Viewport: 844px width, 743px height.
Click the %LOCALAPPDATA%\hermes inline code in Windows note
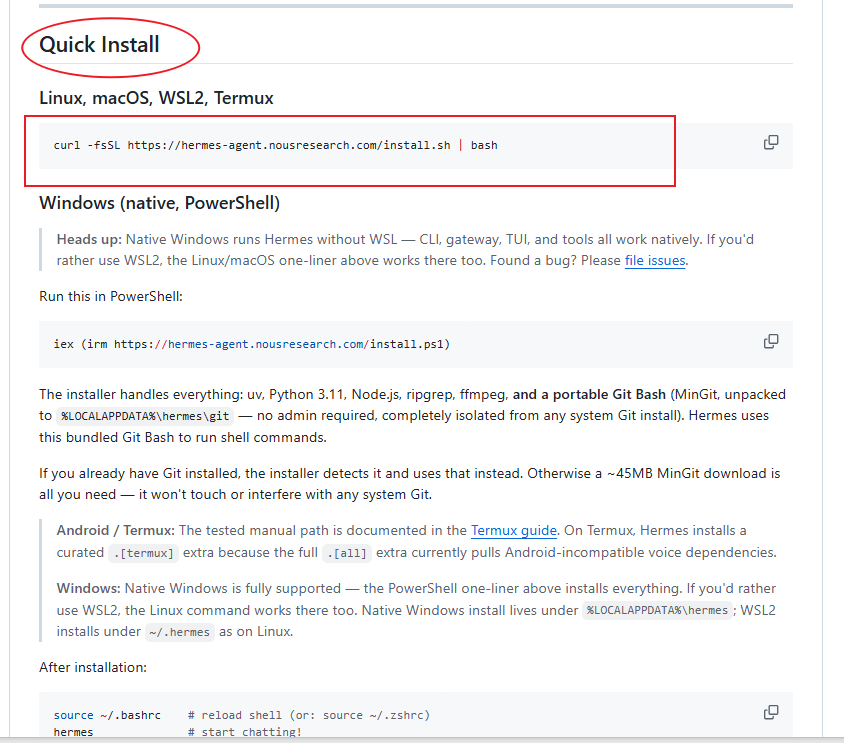657,611
